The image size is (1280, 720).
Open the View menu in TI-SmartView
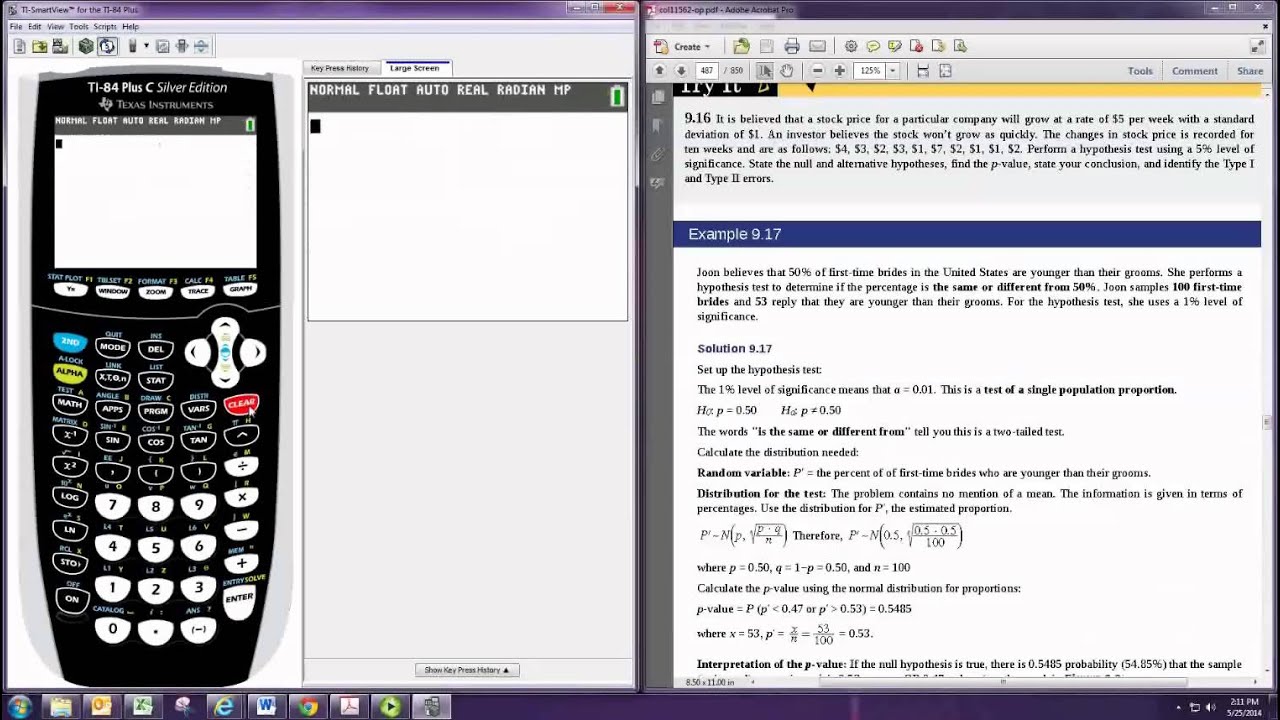click(x=55, y=26)
